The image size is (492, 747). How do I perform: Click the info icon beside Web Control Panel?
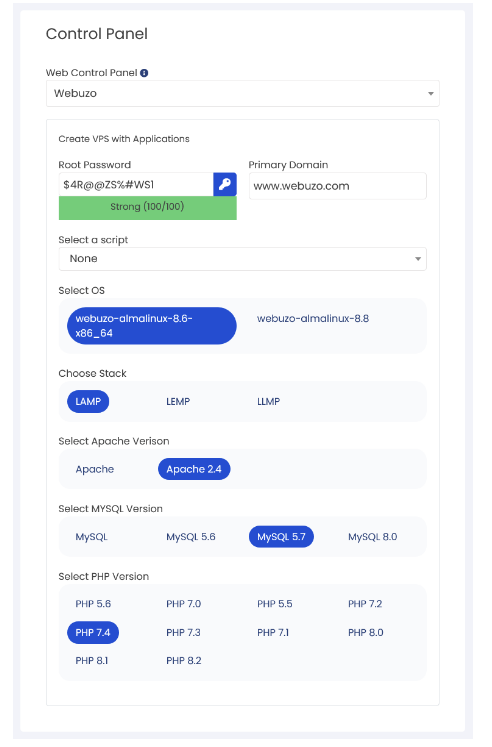144,73
